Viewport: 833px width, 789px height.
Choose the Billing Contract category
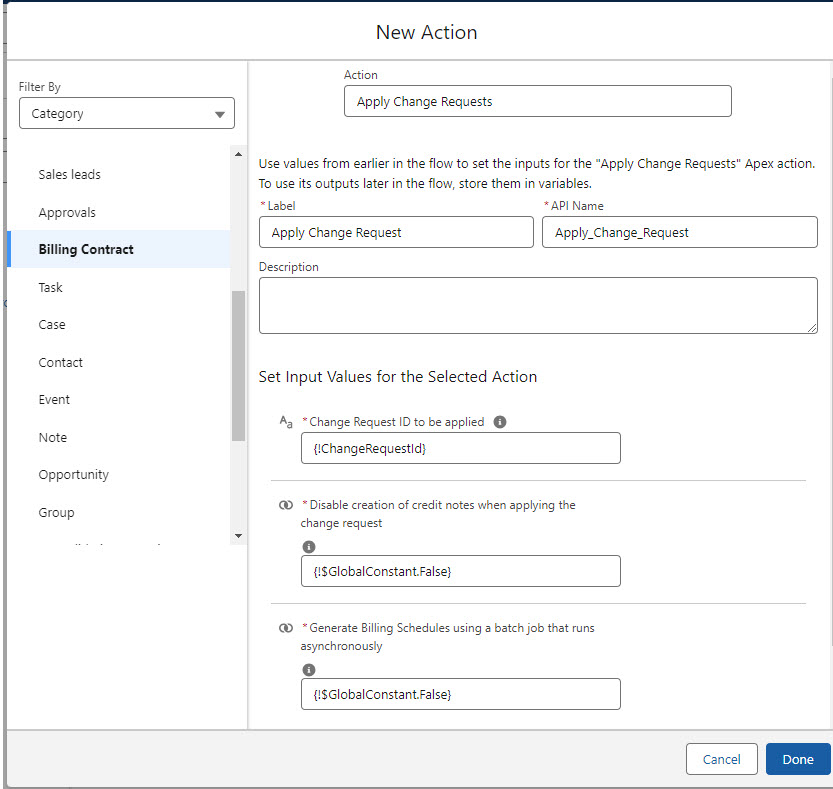(86, 250)
